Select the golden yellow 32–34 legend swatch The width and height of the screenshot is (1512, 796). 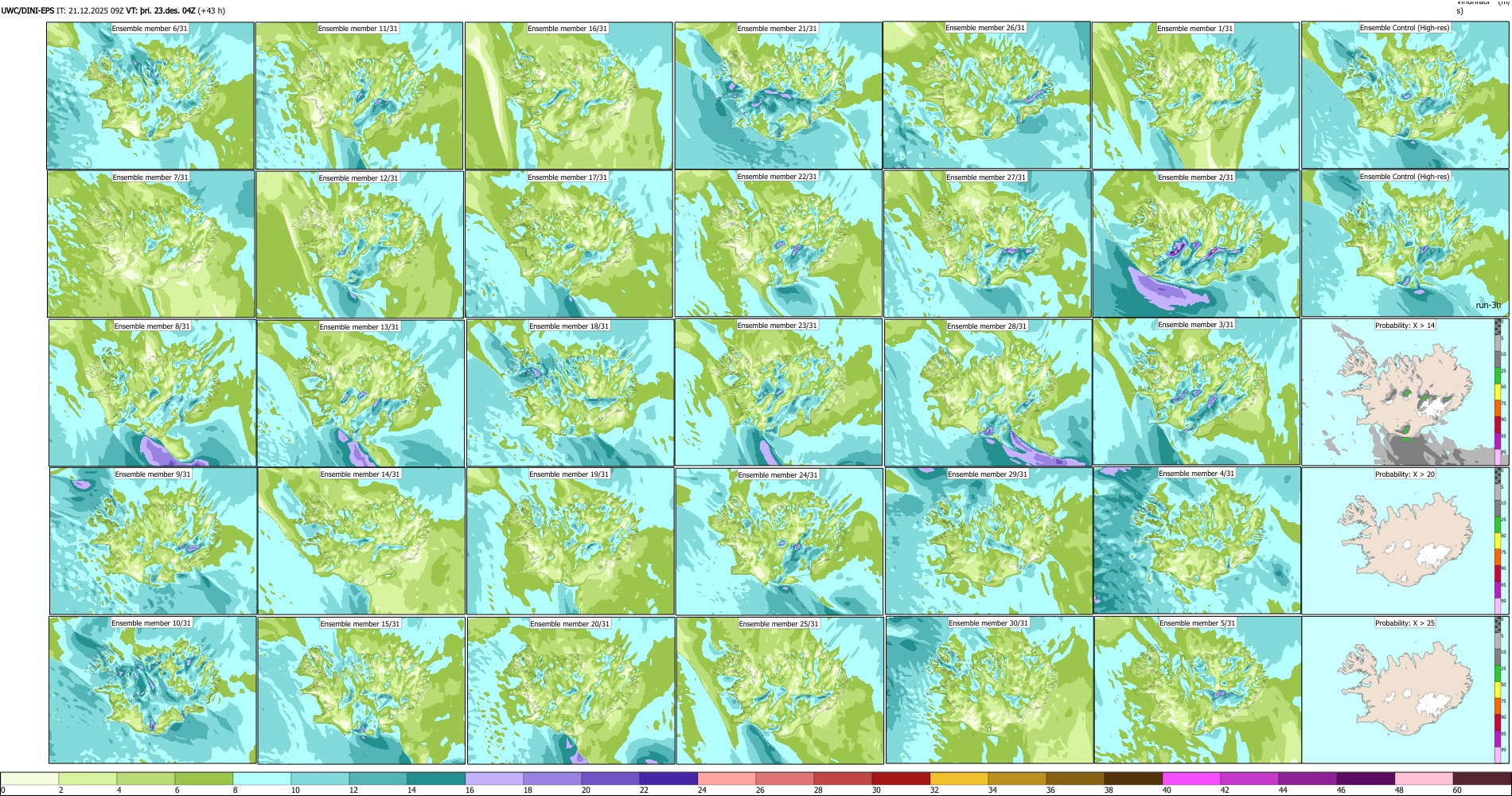coord(959,778)
